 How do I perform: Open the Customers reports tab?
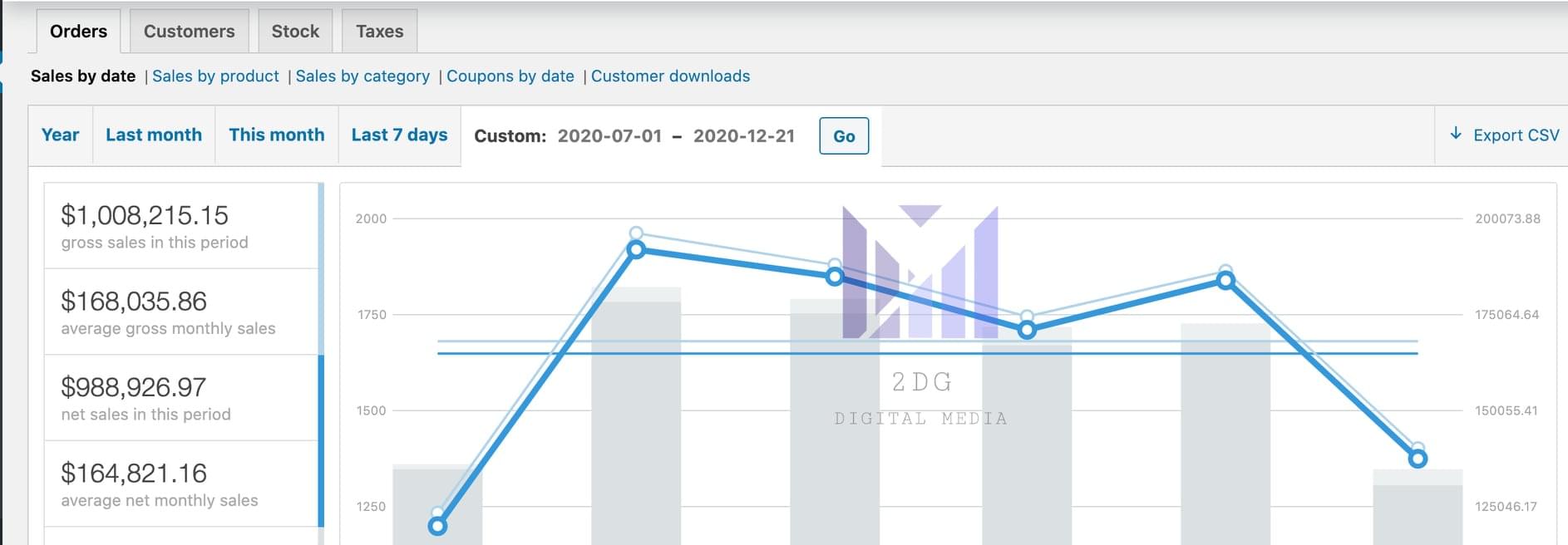pyautogui.click(x=189, y=32)
